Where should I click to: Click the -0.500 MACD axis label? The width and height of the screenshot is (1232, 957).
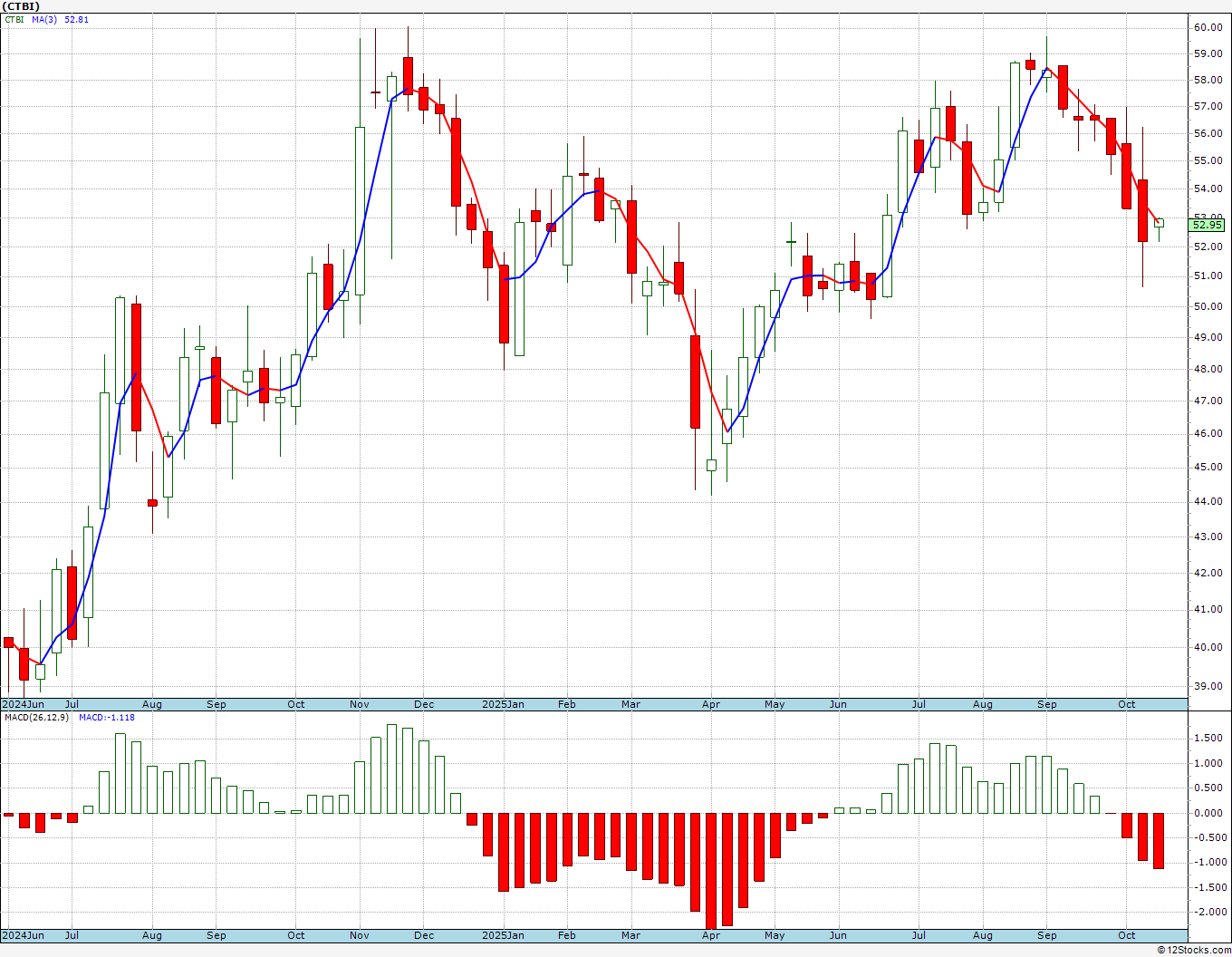tap(1209, 837)
